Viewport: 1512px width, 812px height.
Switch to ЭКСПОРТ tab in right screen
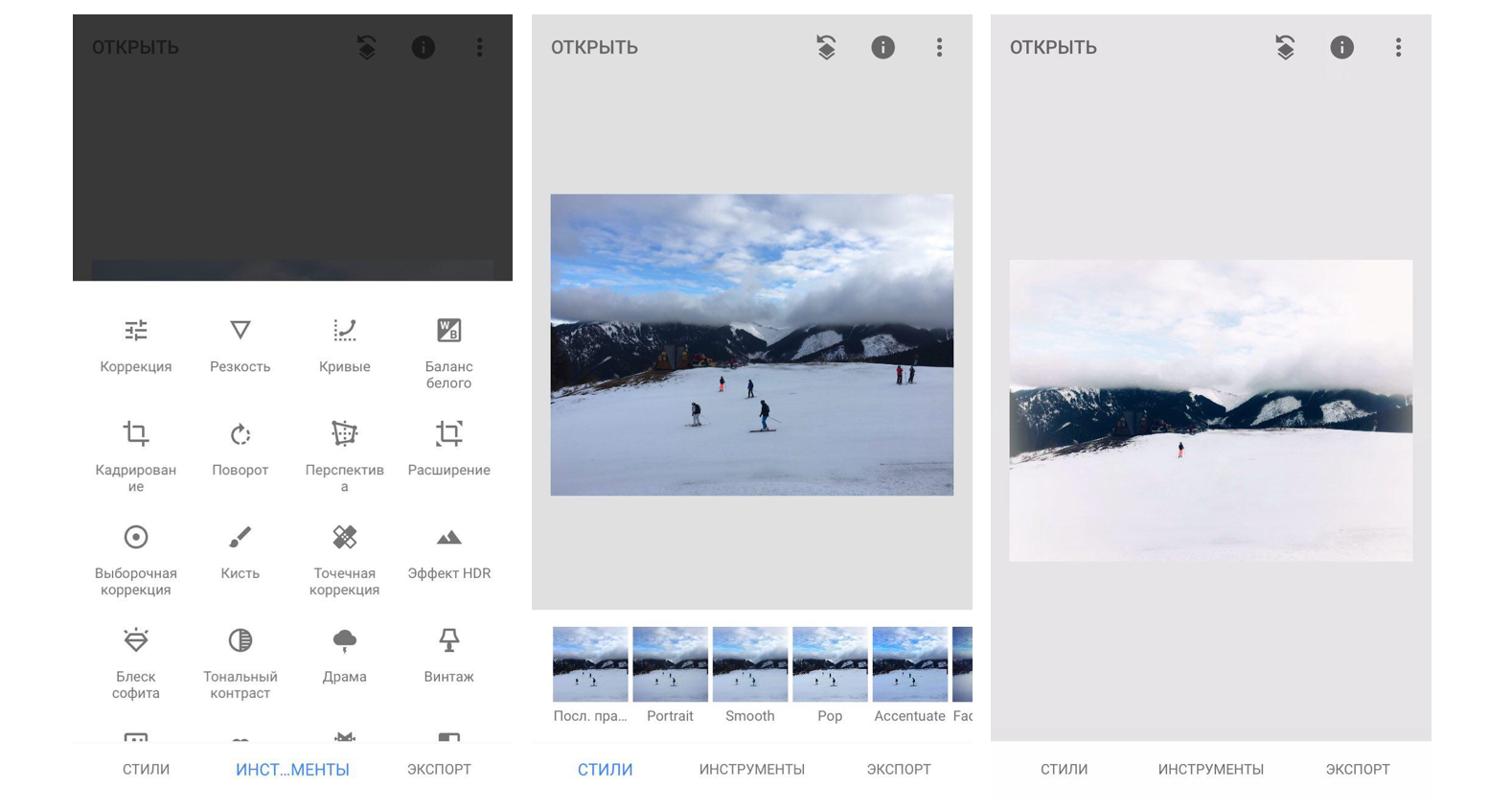tap(1357, 769)
